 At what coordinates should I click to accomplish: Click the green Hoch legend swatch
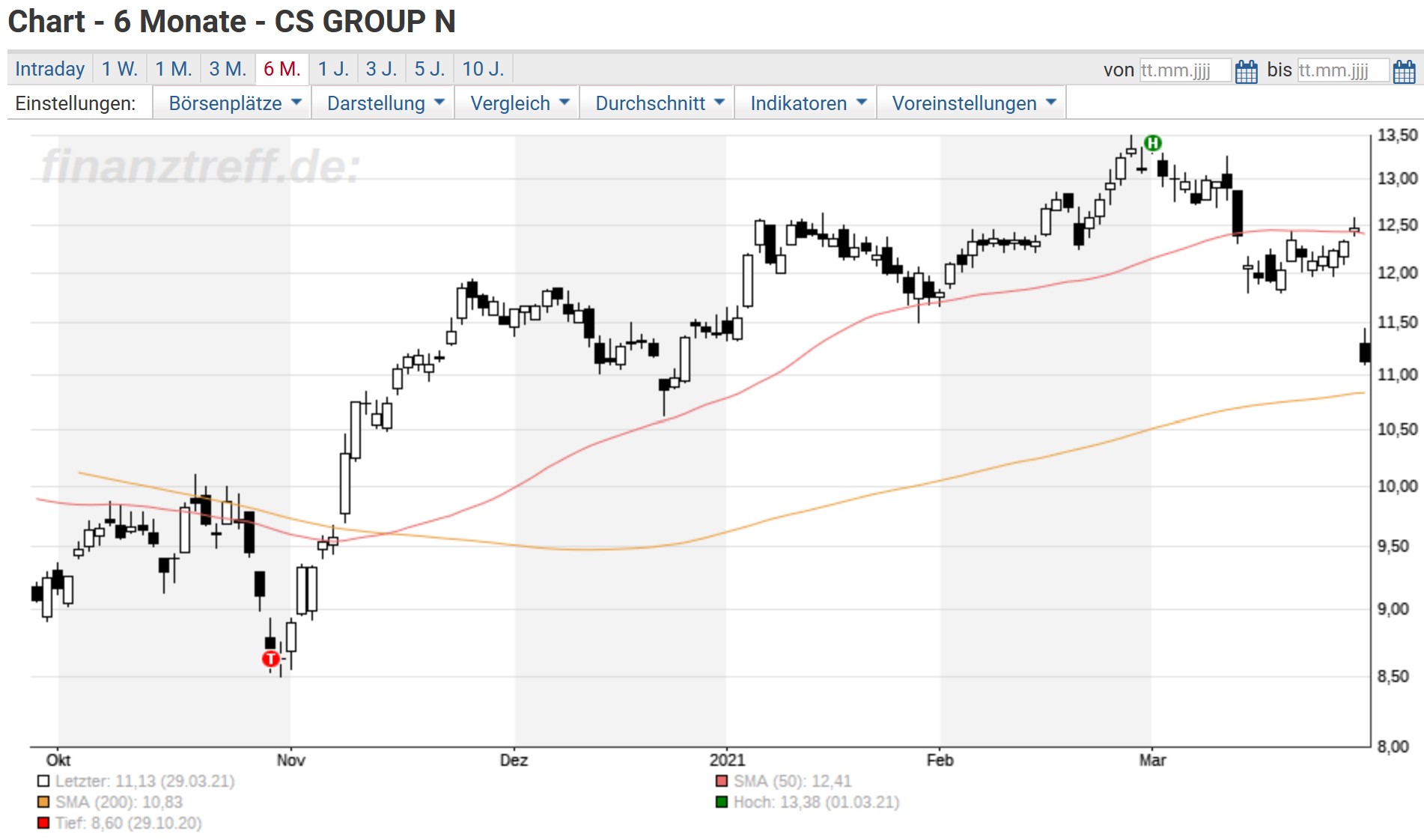pos(722,802)
